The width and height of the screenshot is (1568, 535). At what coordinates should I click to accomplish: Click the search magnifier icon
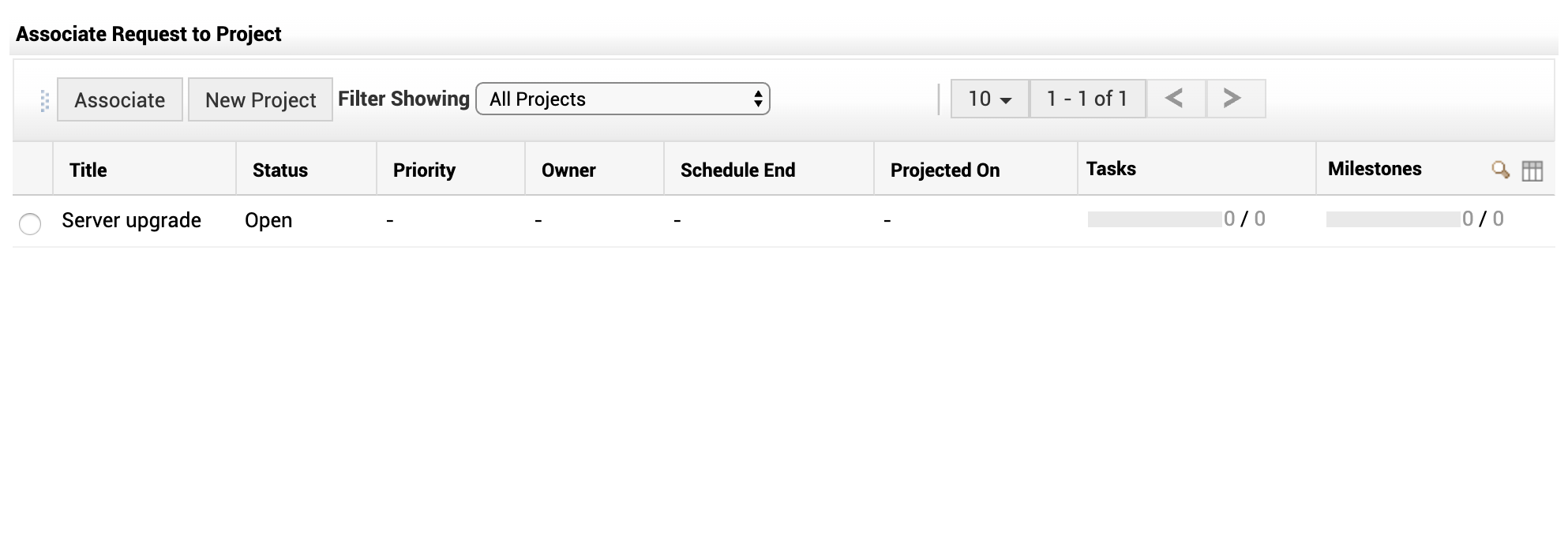coord(1500,170)
